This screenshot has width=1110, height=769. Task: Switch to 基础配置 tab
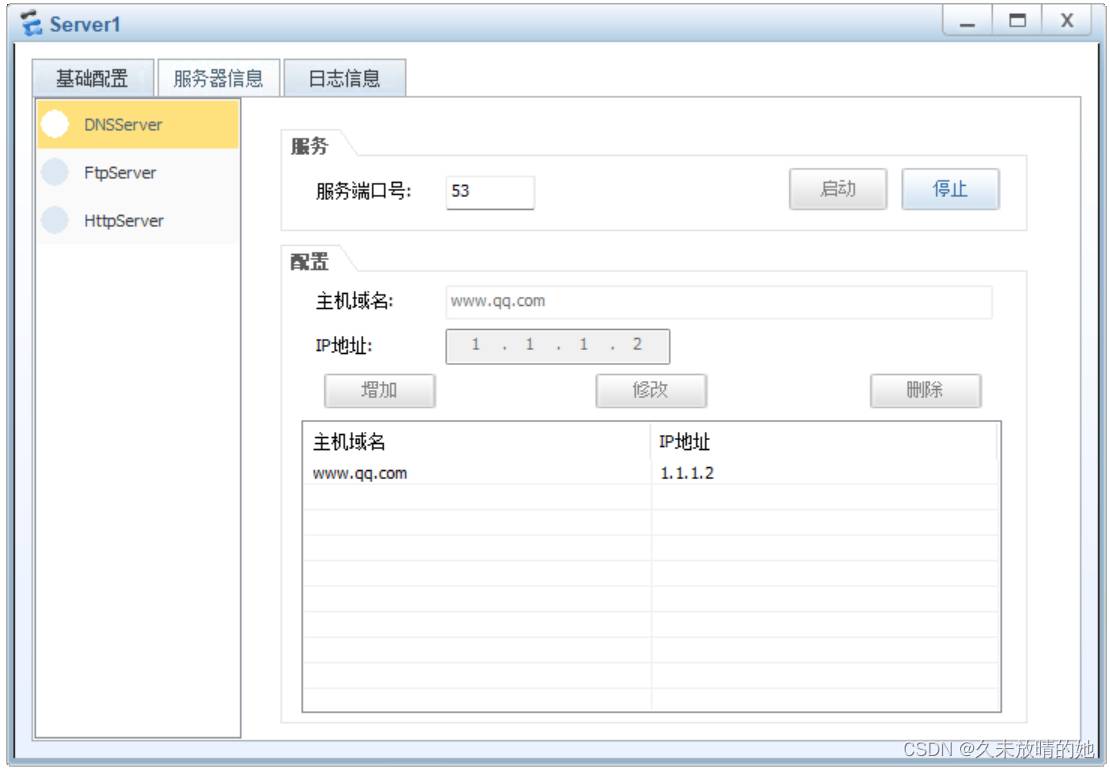click(93, 78)
